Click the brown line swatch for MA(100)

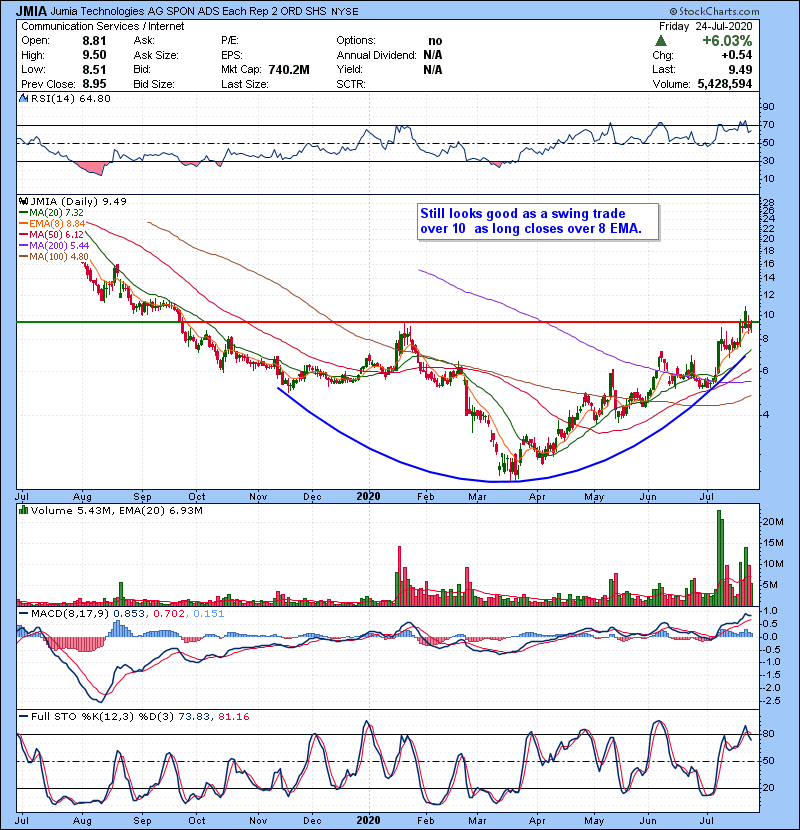[24, 257]
